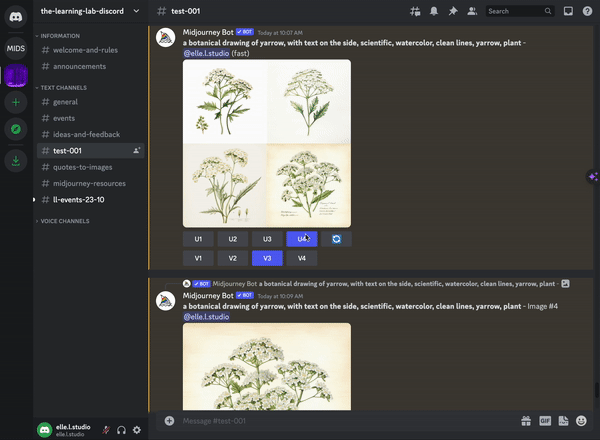Open notification settings bell icon

[x=434, y=11]
